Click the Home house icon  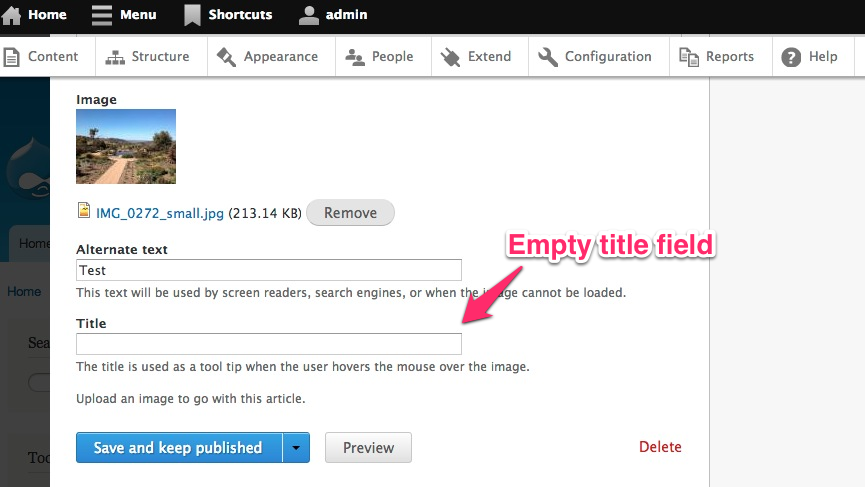[11, 15]
